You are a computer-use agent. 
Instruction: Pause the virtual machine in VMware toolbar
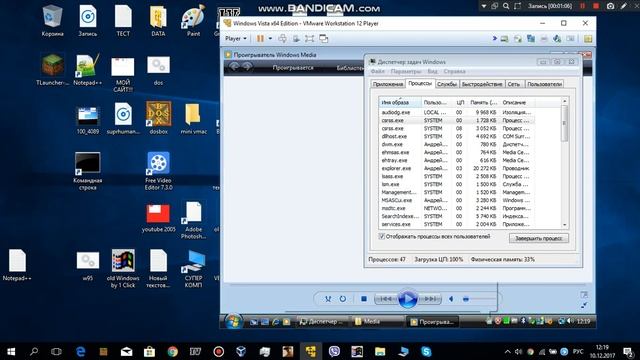pos(260,38)
